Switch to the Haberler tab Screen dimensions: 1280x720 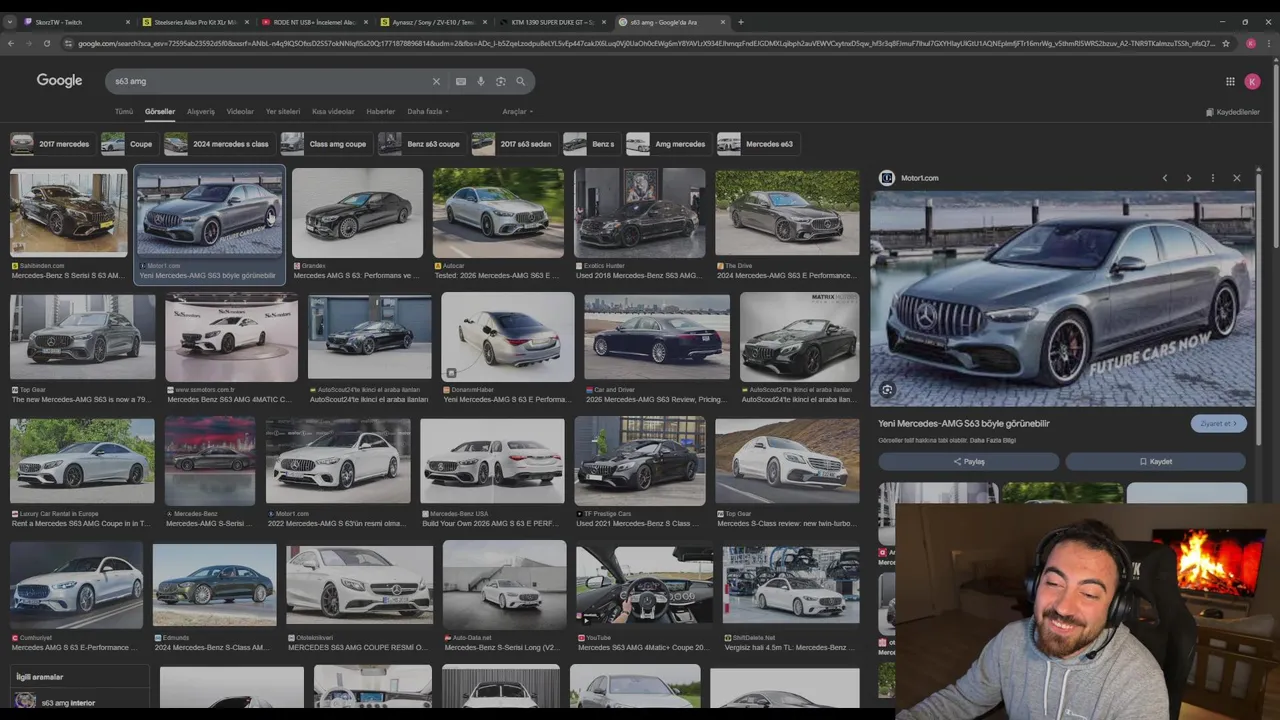click(x=381, y=112)
